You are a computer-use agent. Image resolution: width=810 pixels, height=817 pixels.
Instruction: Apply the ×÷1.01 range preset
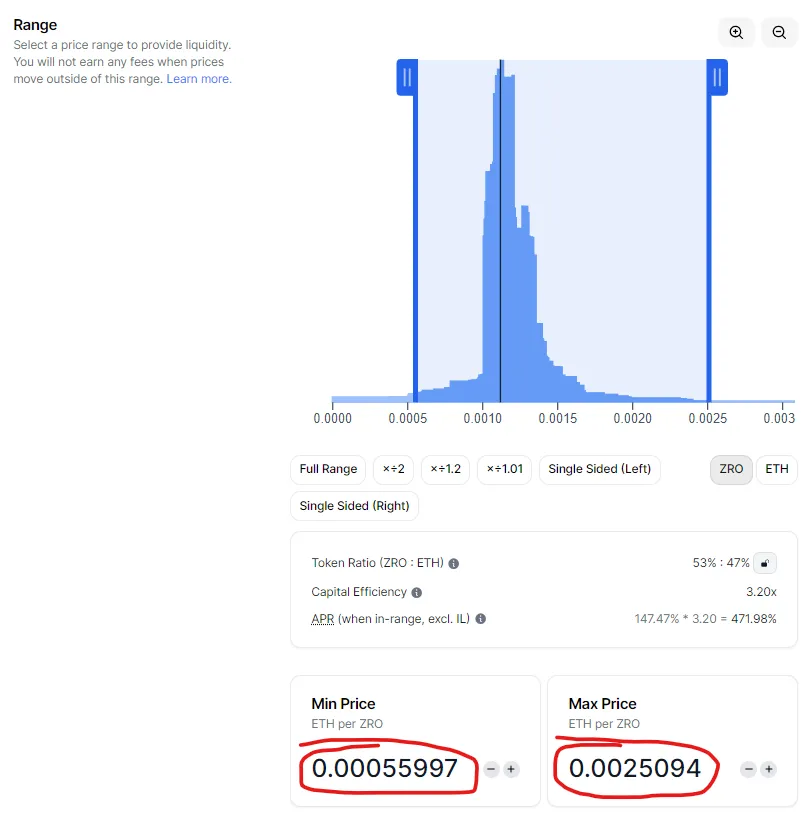504,469
